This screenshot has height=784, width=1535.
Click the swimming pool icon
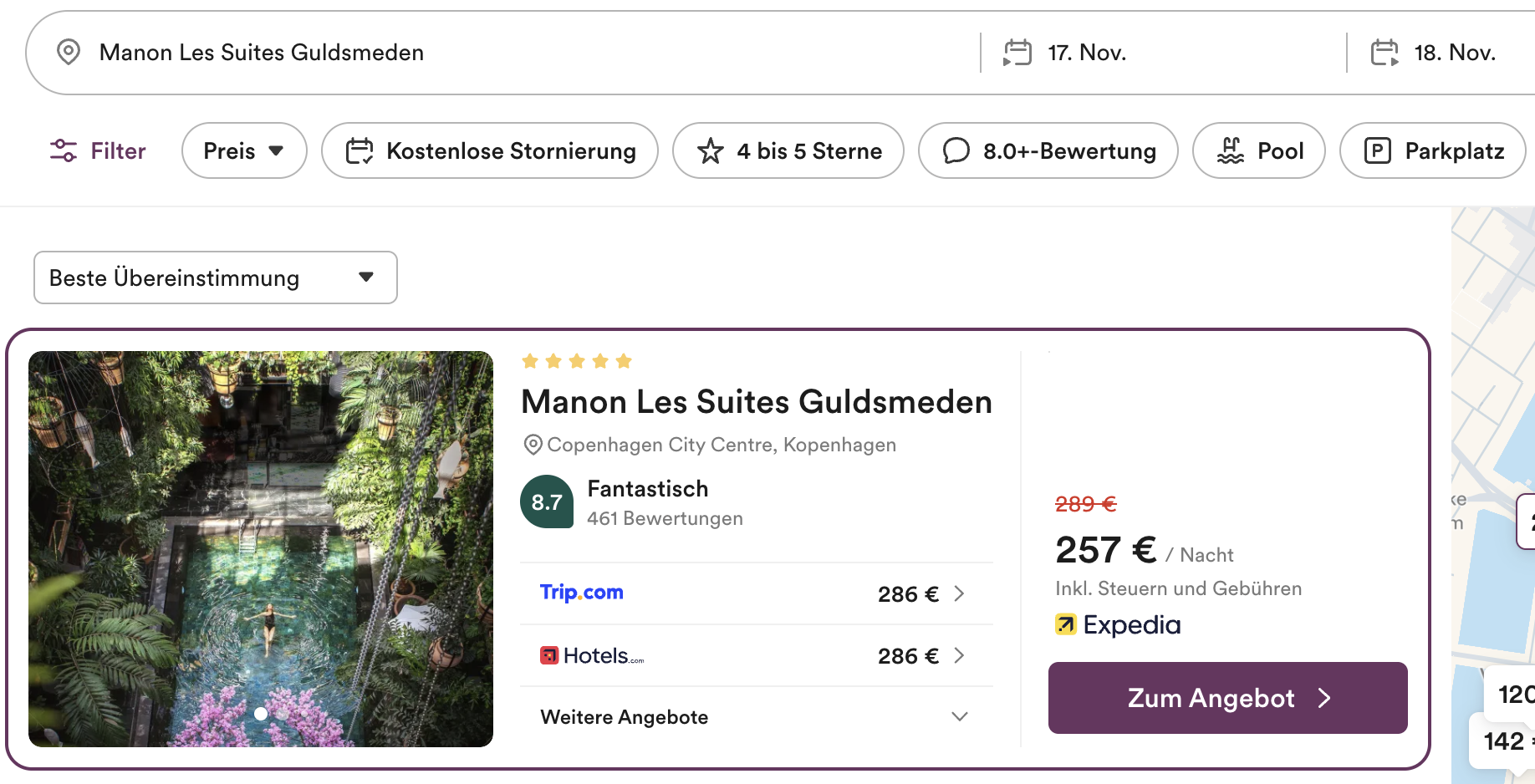pyautogui.click(x=1231, y=150)
